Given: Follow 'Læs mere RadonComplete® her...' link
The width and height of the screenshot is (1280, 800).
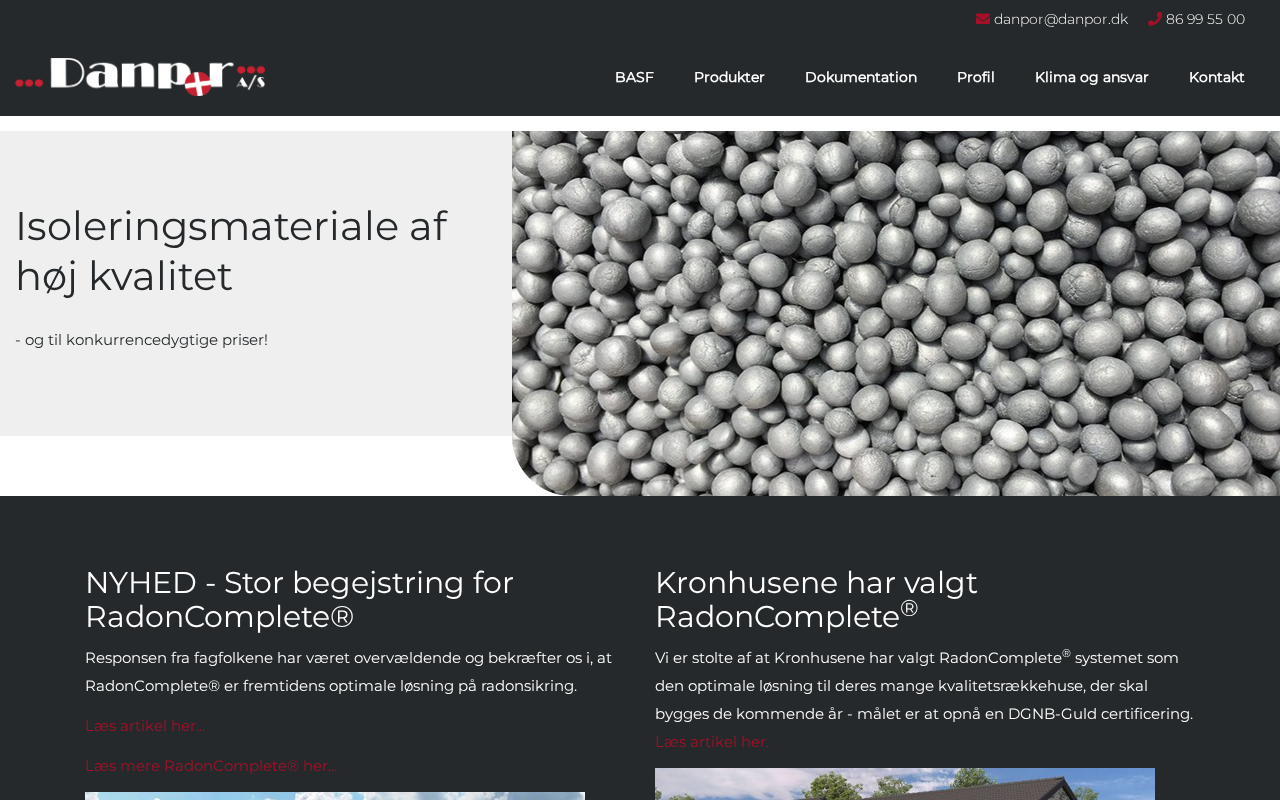Looking at the screenshot, I should (210, 766).
